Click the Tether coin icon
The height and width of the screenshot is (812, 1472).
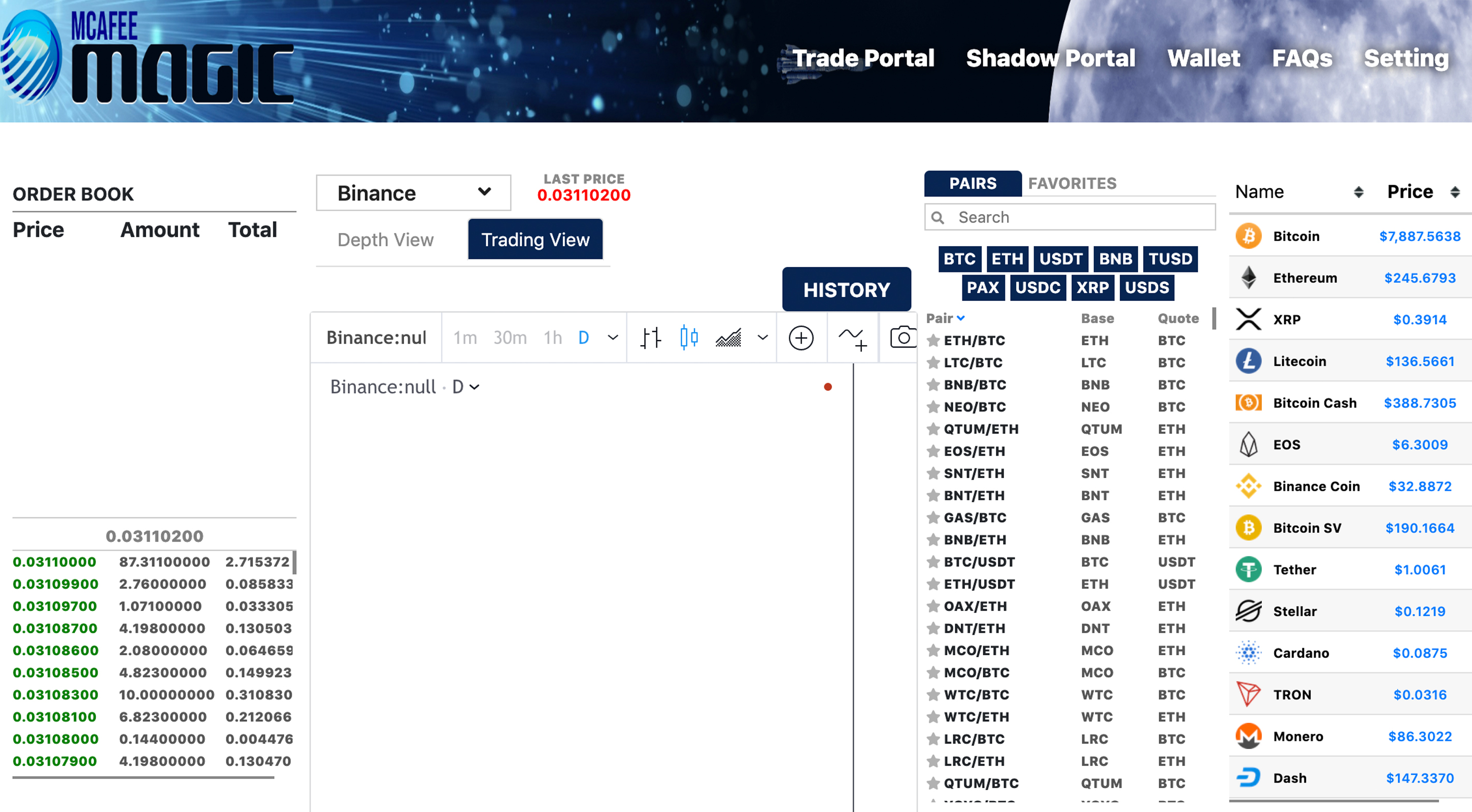pyautogui.click(x=1249, y=569)
